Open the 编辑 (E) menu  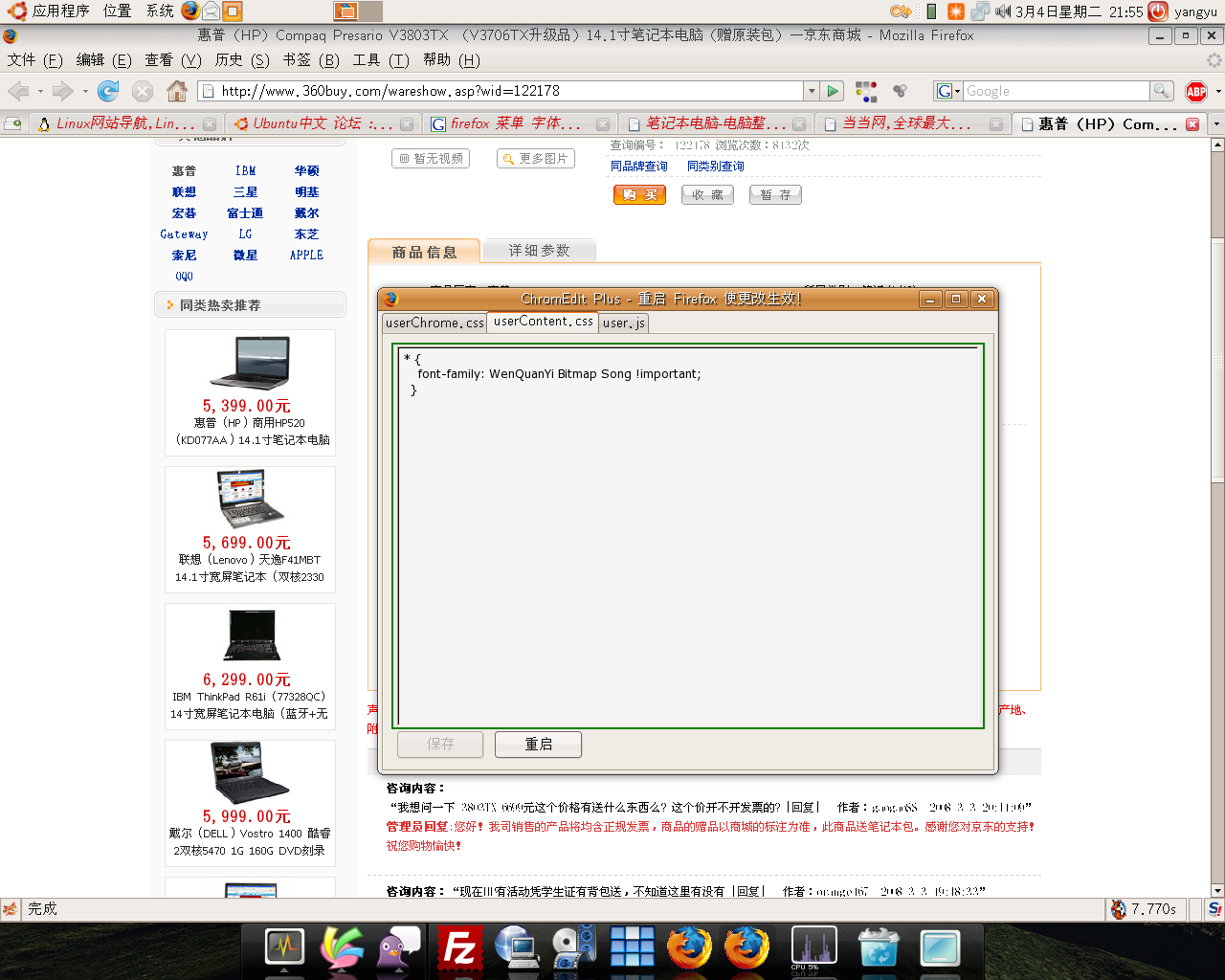[x=103, y=59]
